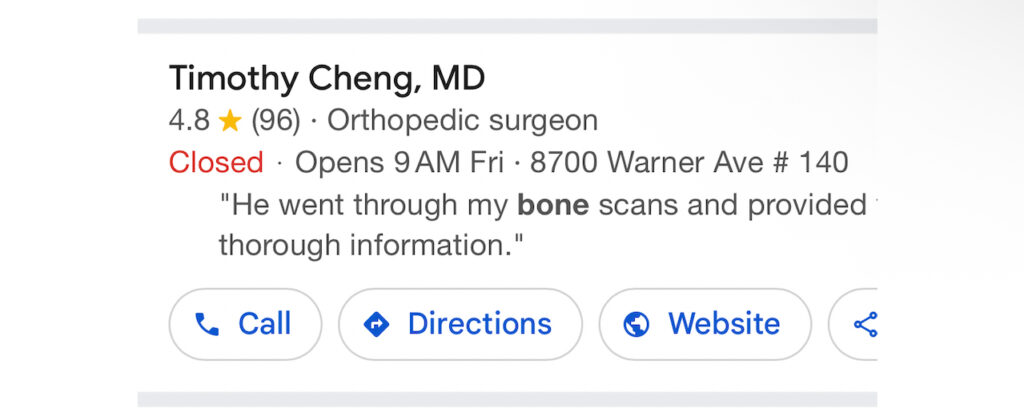Click the 8700 Warner Ave # 140 address
This screenshot has width=1024, height=408.
(x=689, y=162)
